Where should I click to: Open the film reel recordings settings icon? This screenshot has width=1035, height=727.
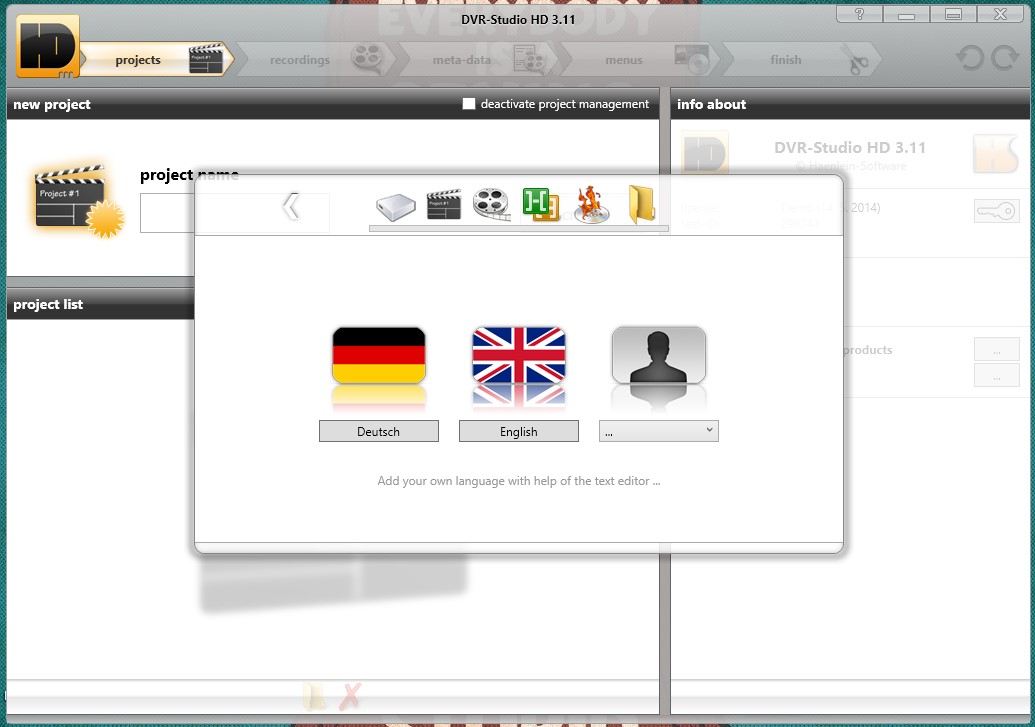(x=491, y=204)
